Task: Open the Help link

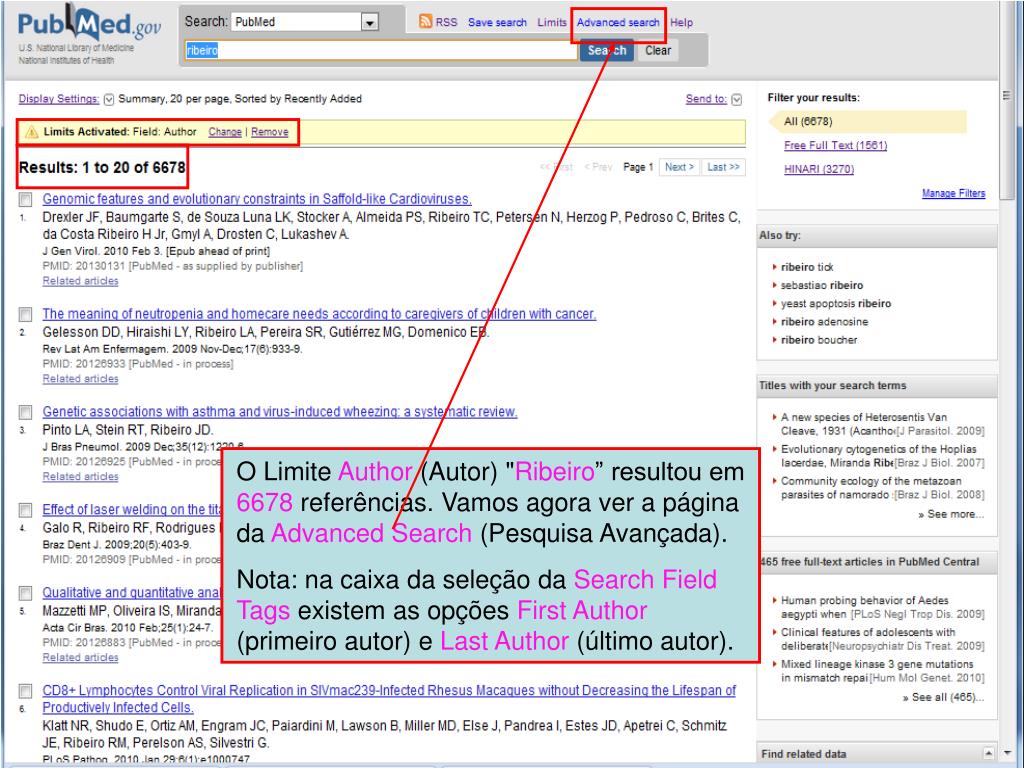Action: [681, 22]
